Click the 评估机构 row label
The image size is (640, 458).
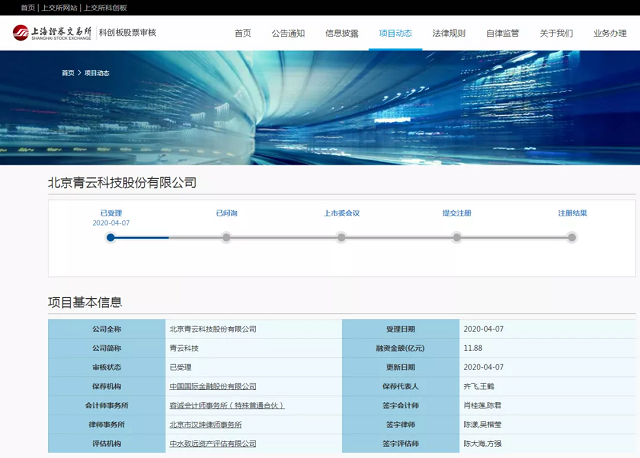pos(107,444)
